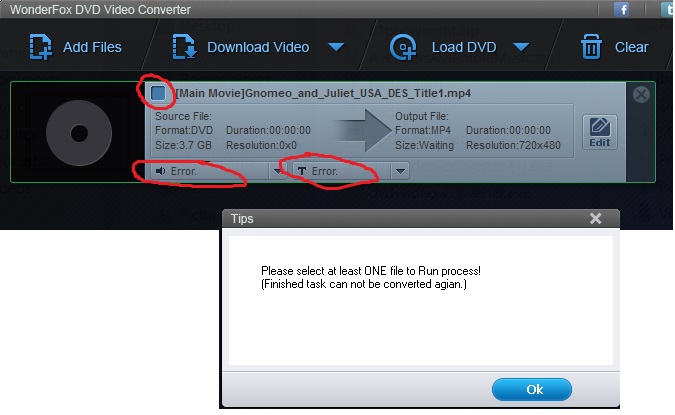Click the subtitle T icon labeled Error

(302, 171)
